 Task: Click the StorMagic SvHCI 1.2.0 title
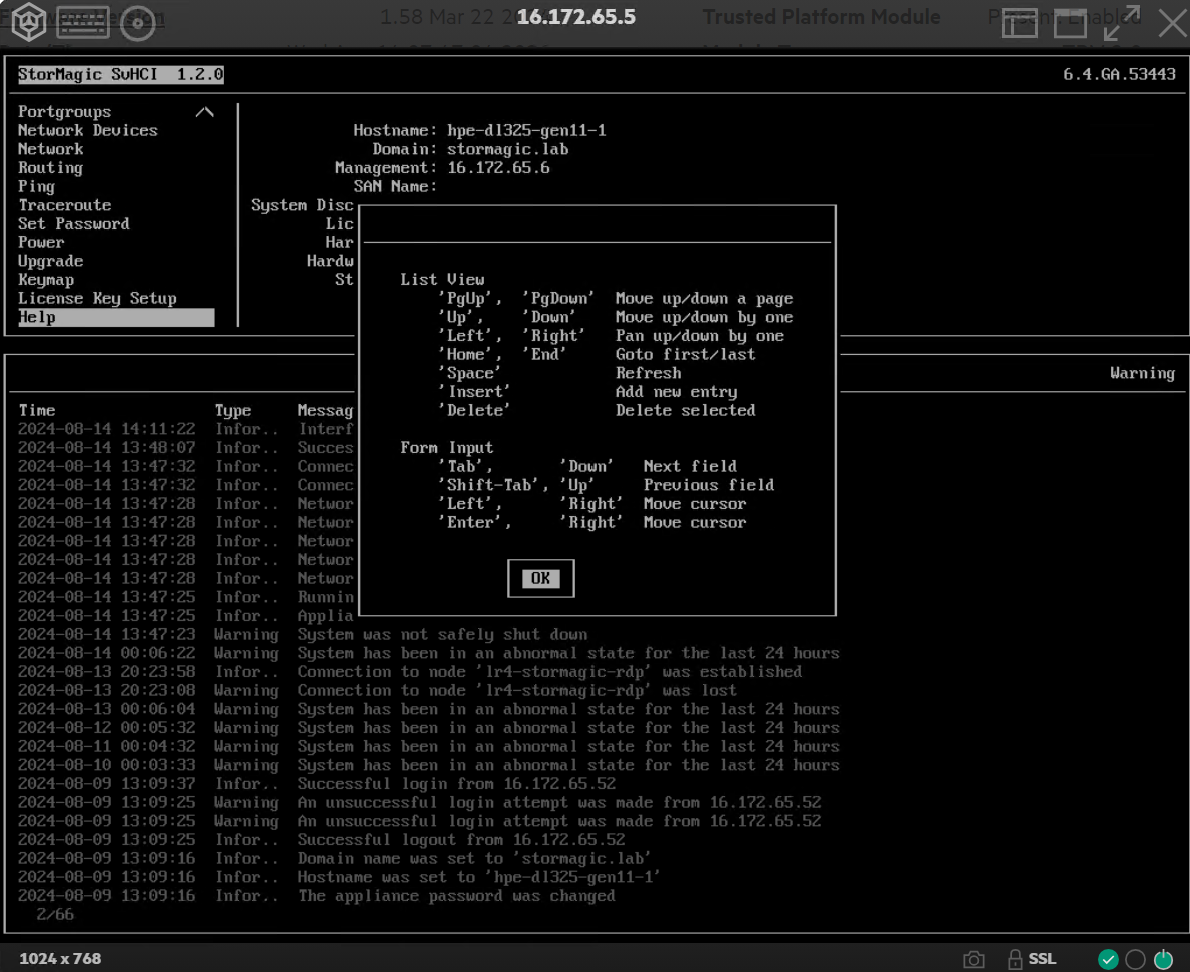coord(121,74)
